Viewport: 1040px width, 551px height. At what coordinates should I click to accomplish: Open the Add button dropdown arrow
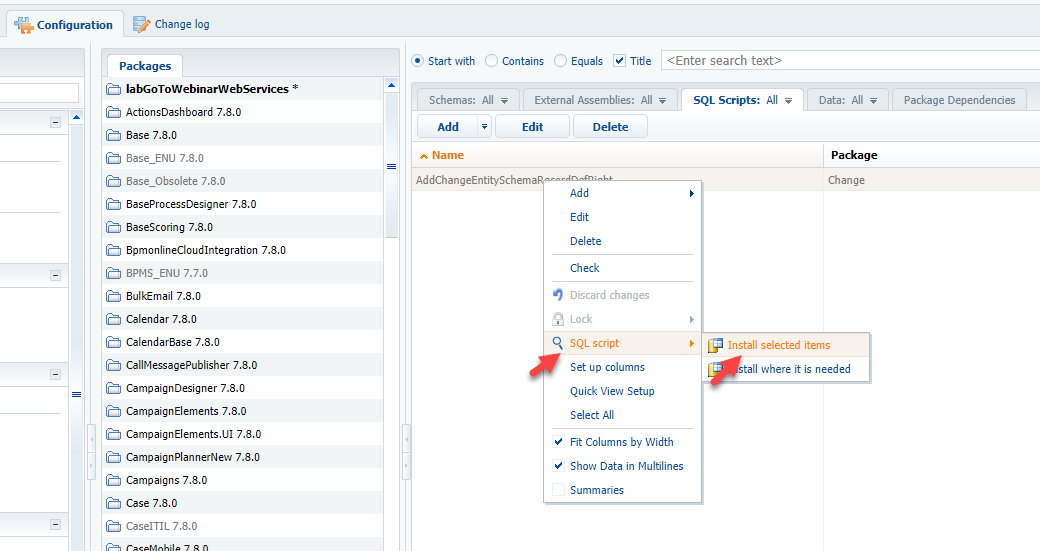(484, 126)
